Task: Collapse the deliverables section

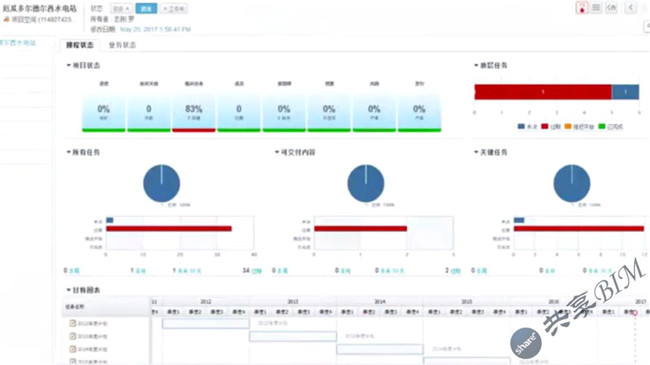Action: tap(277, 152)
